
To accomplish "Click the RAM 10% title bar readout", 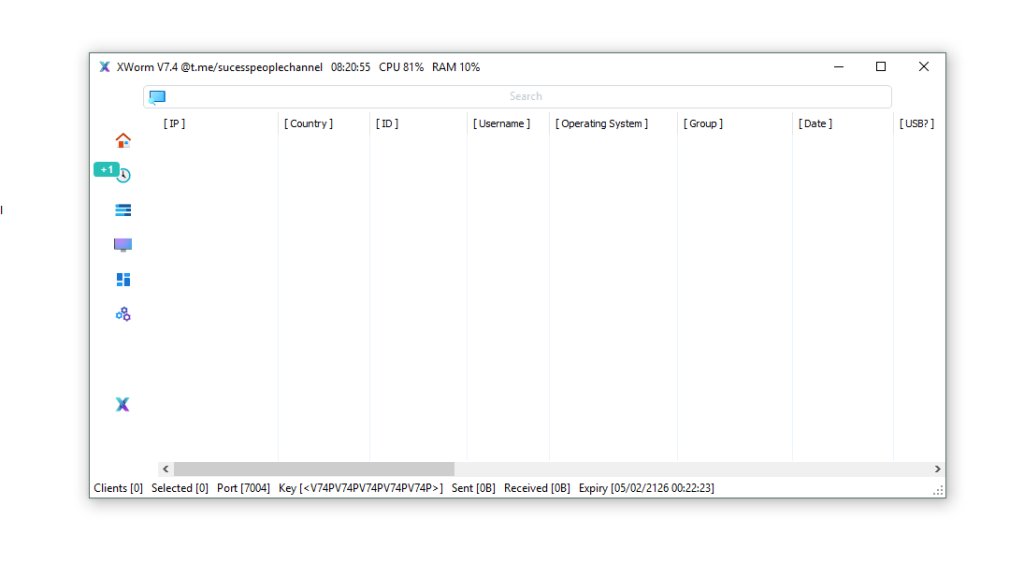I will (456, 67).
